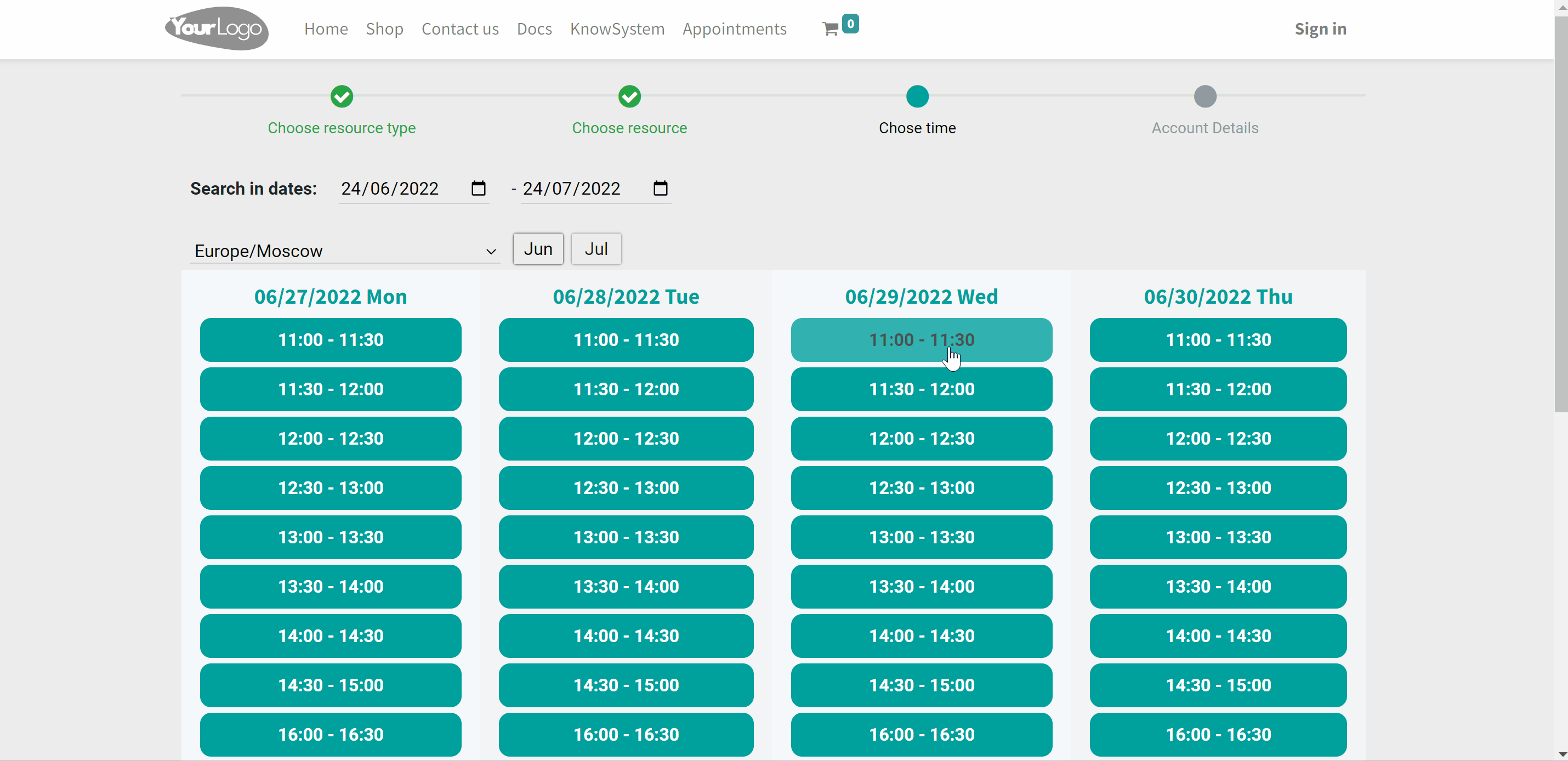The width and height of the screenshot is (1568, 761).
Task: Click the 06/30/2022 Thu column header
Action: (1218, 297)
